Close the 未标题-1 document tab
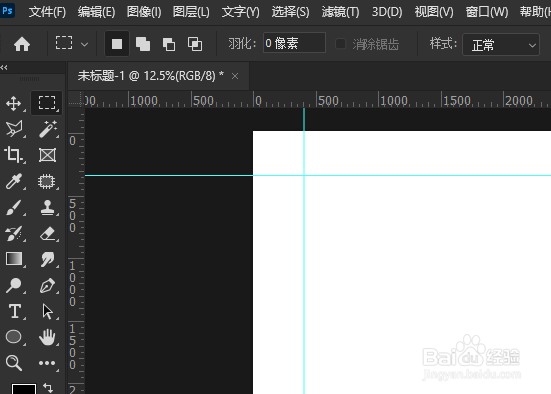 235,76
